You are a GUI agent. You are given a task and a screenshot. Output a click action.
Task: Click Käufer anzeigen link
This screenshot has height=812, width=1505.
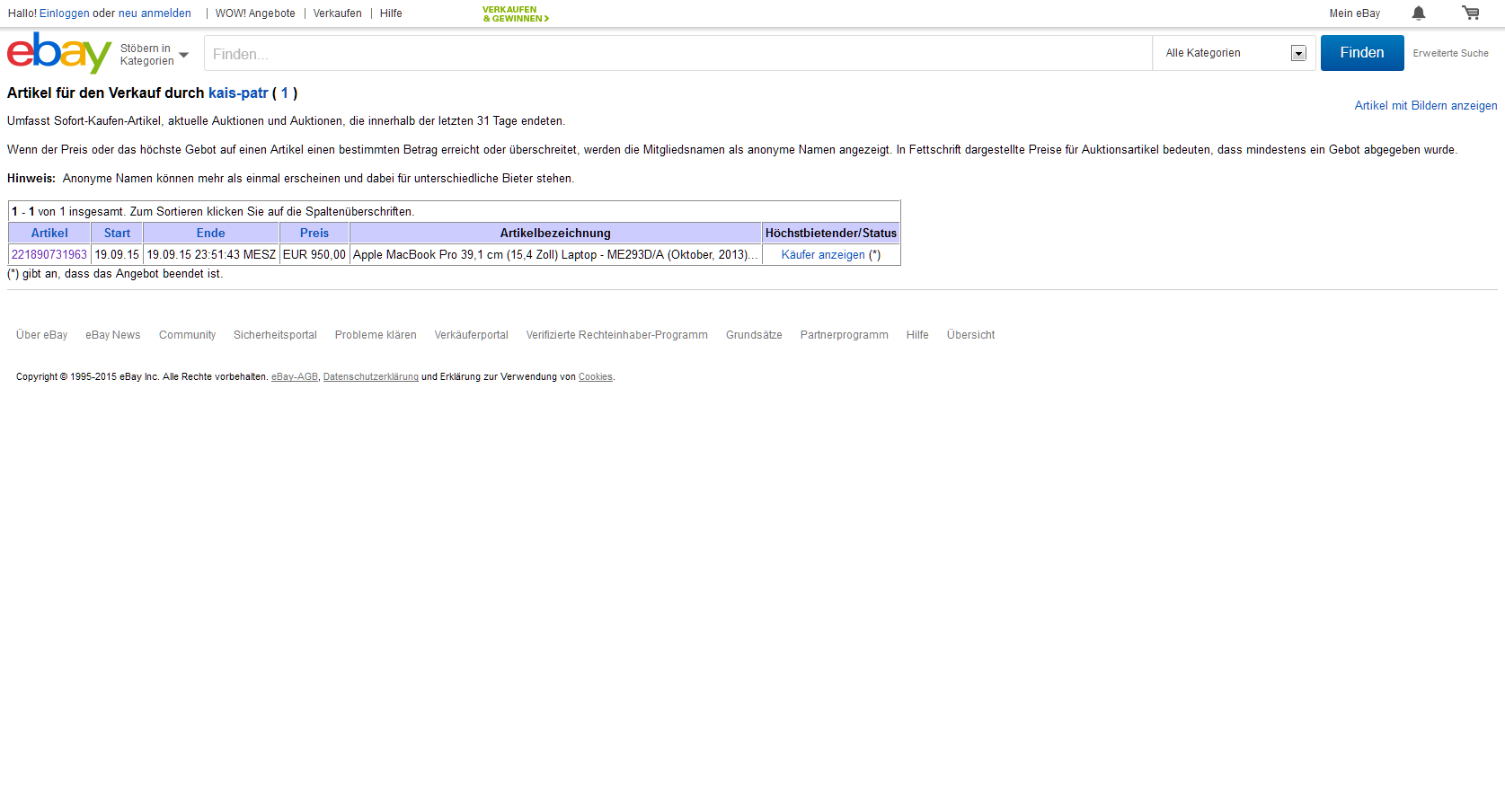point(823,255)
